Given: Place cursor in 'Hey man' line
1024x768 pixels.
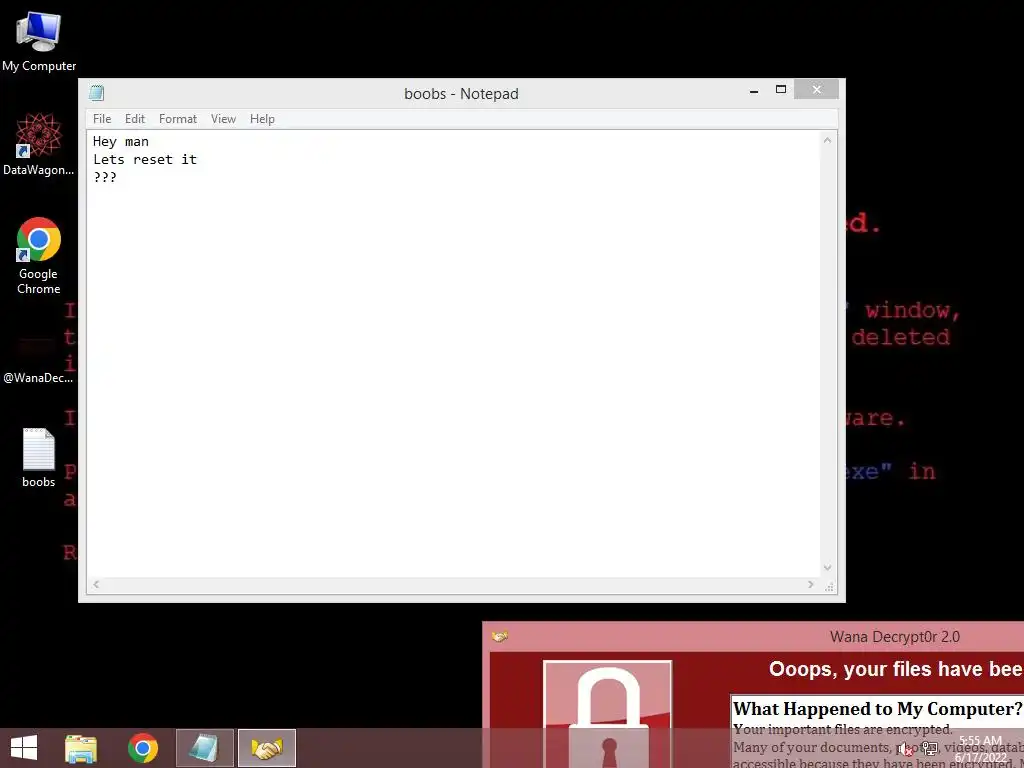Looking at the screenshot, I should [121, 142].
